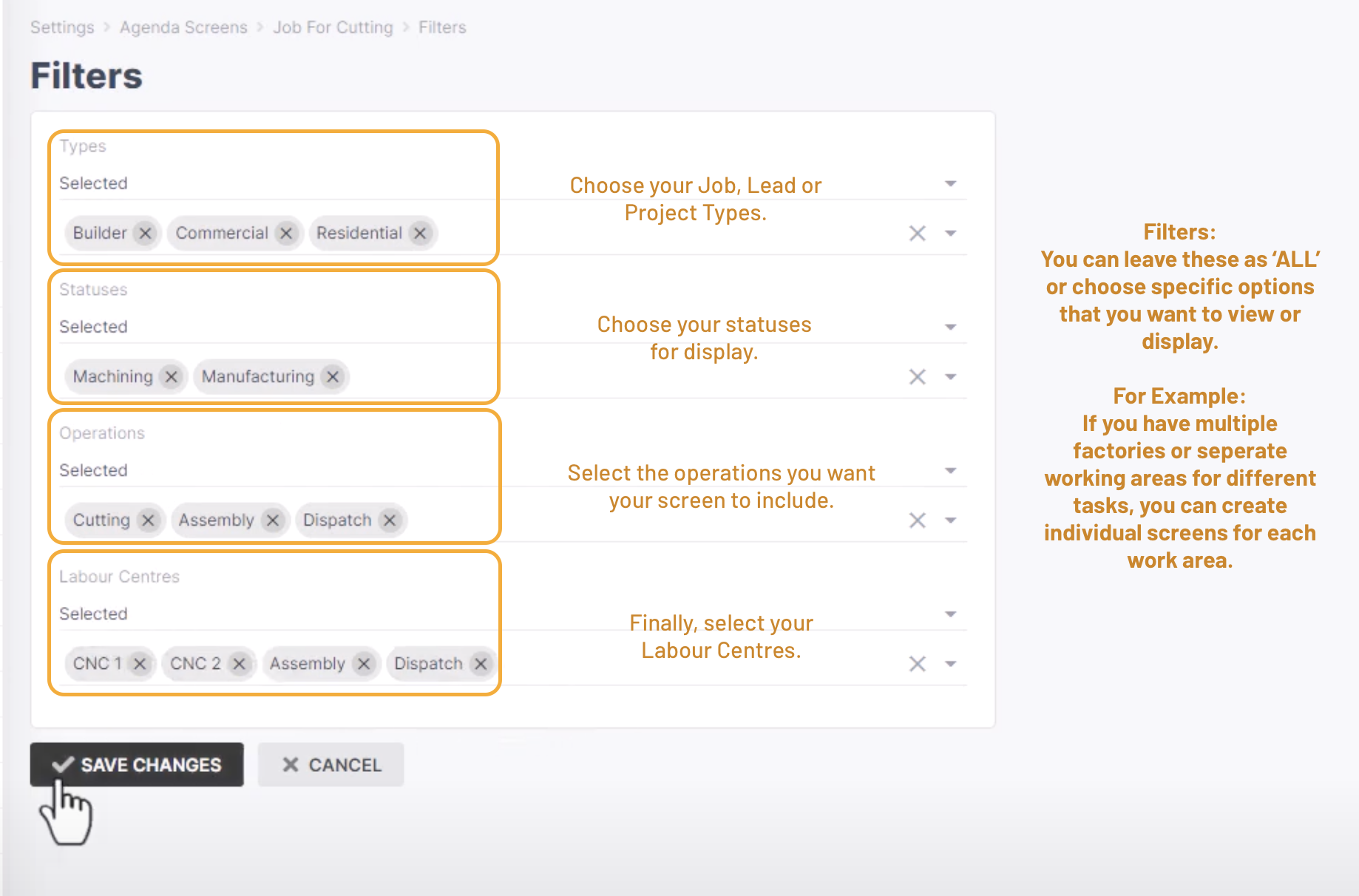
Task: Navigate to Settings breadcrumb
Action: coord(62,27)
